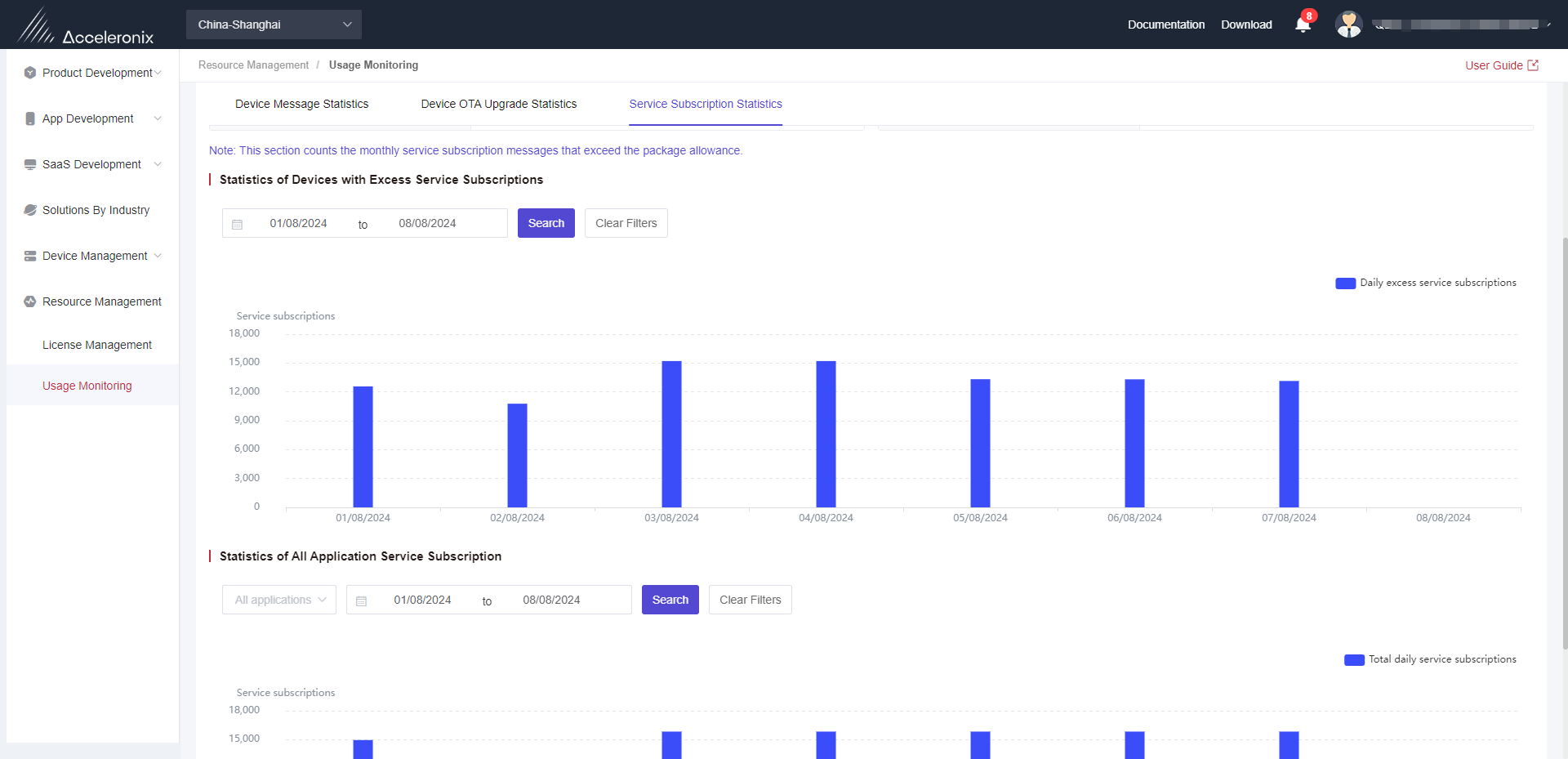Viewport: 1568px width, 759px height.
Task: Open the China-Shanghai region dropdown
Action: (x=274, y=25)
